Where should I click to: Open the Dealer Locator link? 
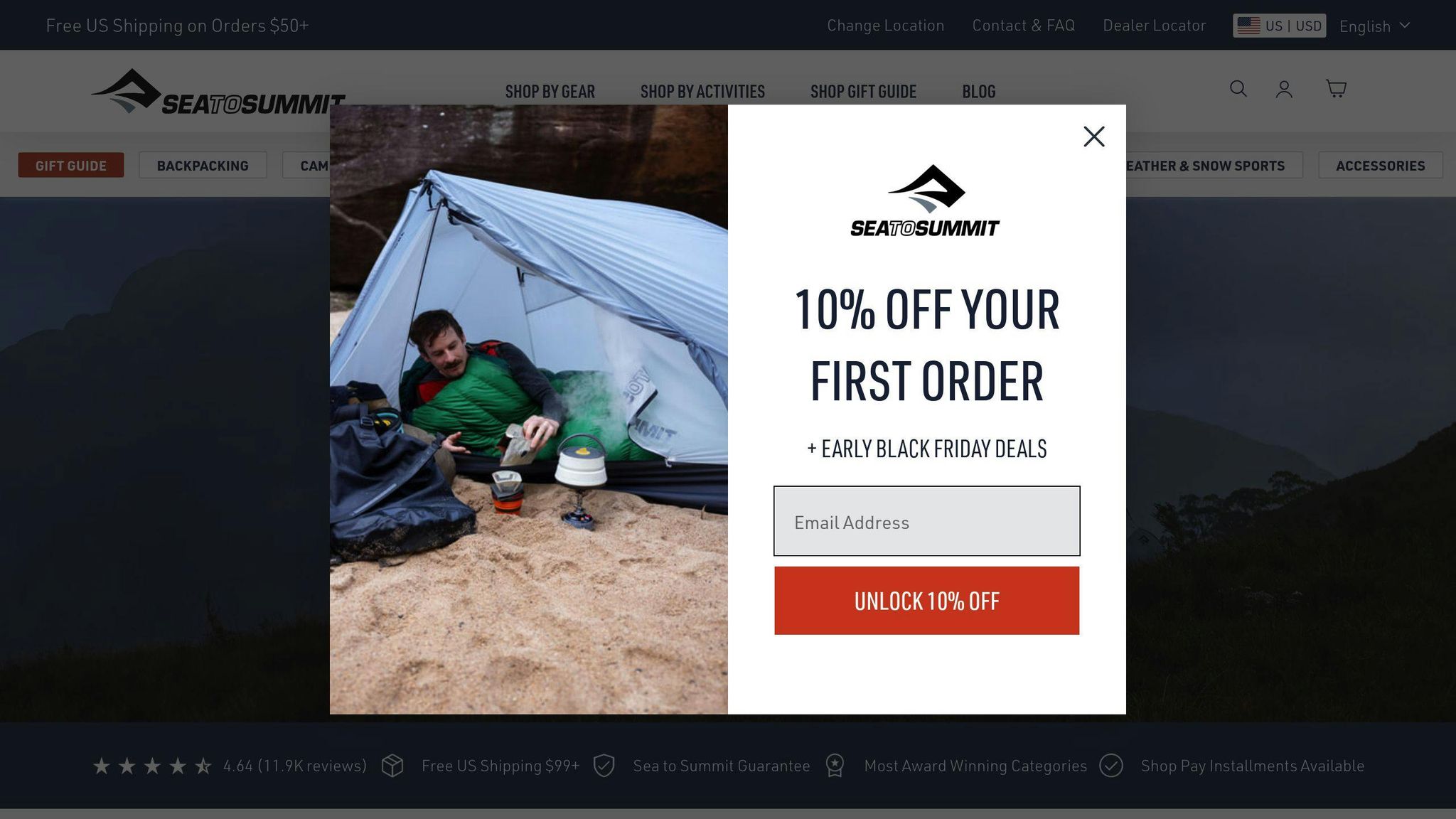(x=1154, y=26)
